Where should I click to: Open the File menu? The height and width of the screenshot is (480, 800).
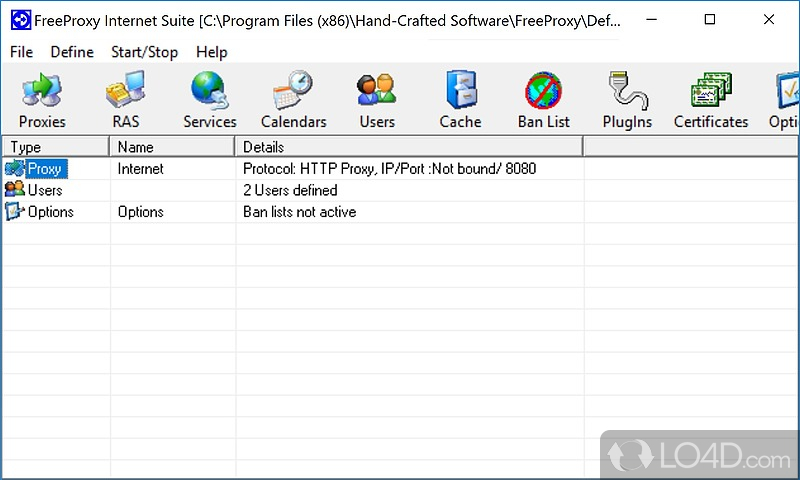(x=21, y=52)
